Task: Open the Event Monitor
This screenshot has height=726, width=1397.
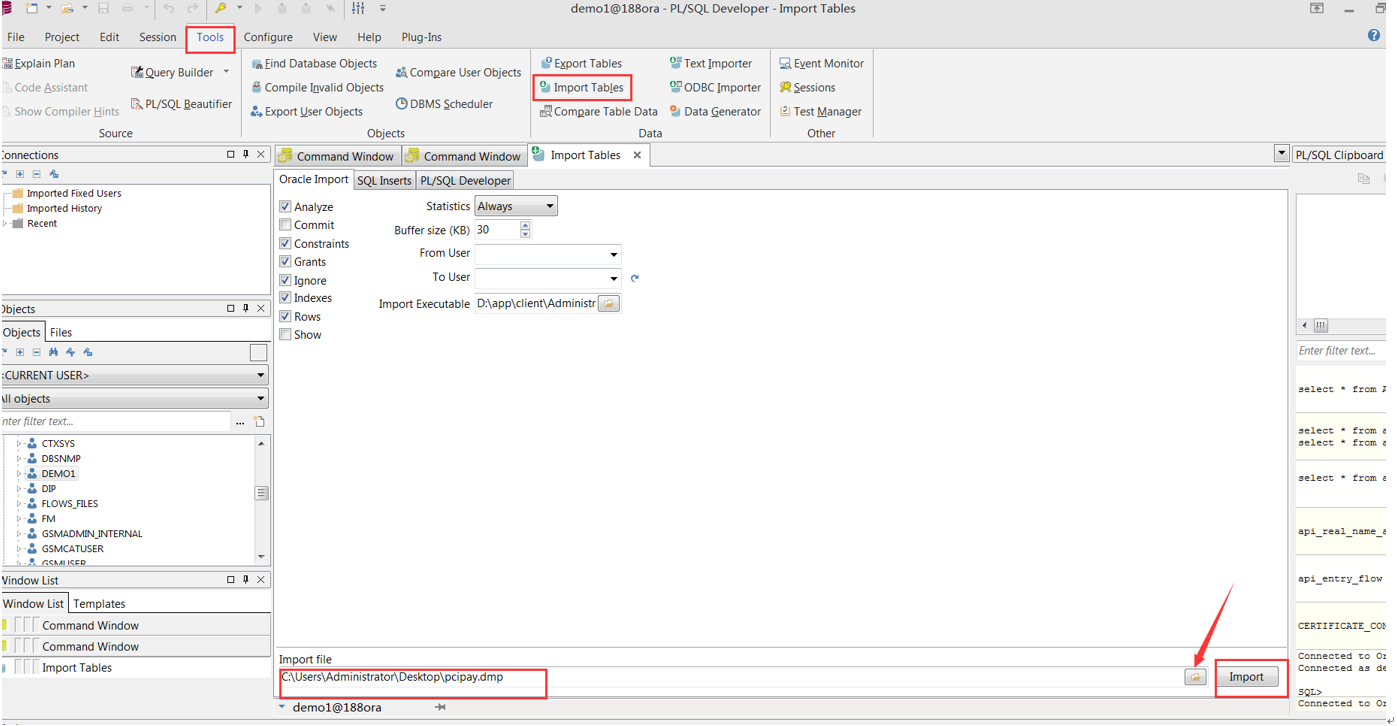Action: point(821,63)
